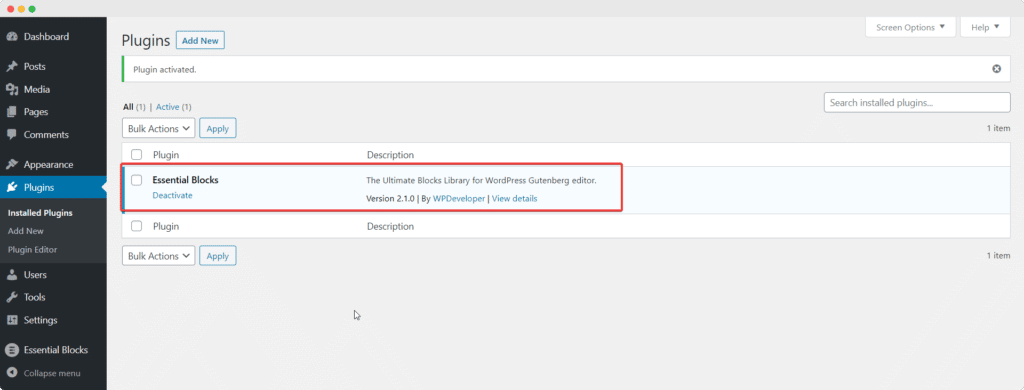Click the bottom Apply button
This screenshot has height=390, width=1024.
click(x=217, y=256)
